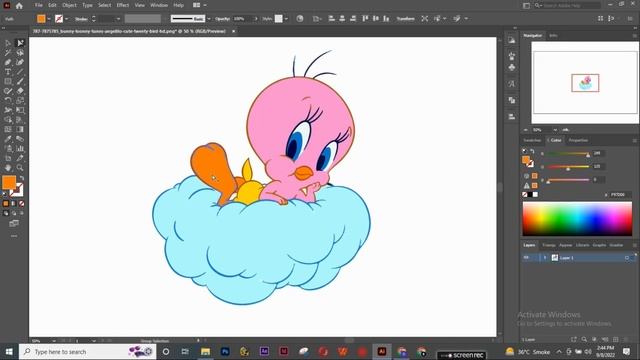This screenshot has height=360, width=640.
Task: Open the graphic Style dropdown
Action: pyautogui.click(x=286, y=19)
